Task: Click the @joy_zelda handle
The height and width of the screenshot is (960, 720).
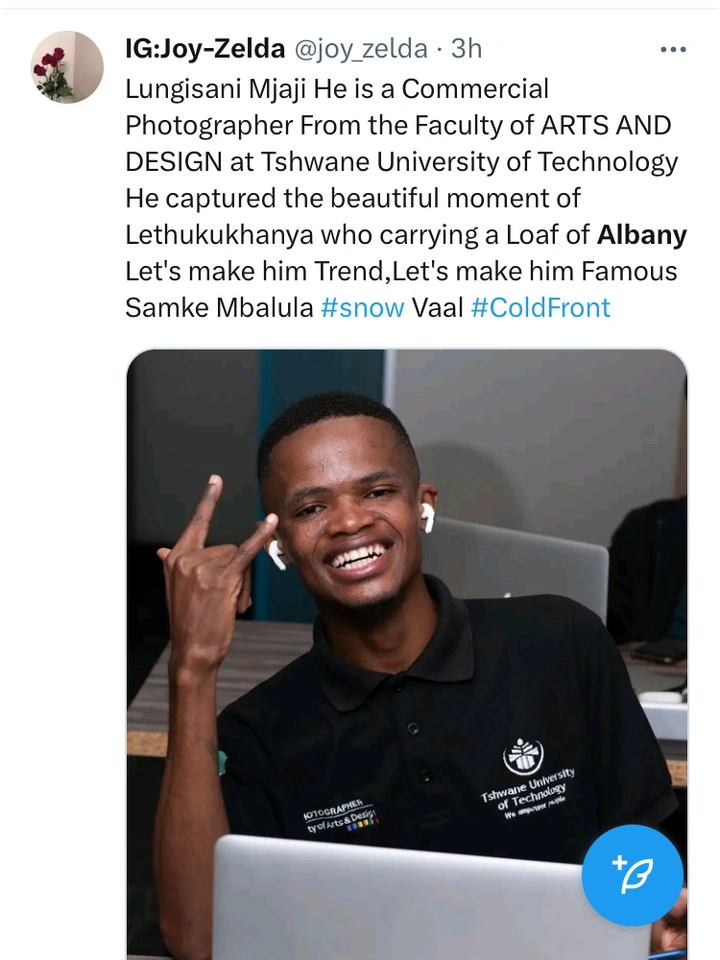Action: click(x=361, y=49)
